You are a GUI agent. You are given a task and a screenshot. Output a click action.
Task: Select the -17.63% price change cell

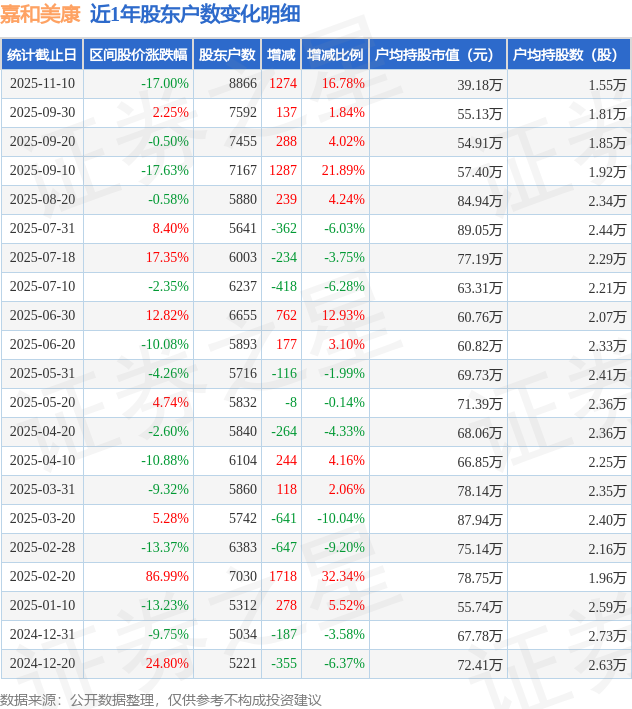click(165, 171)
